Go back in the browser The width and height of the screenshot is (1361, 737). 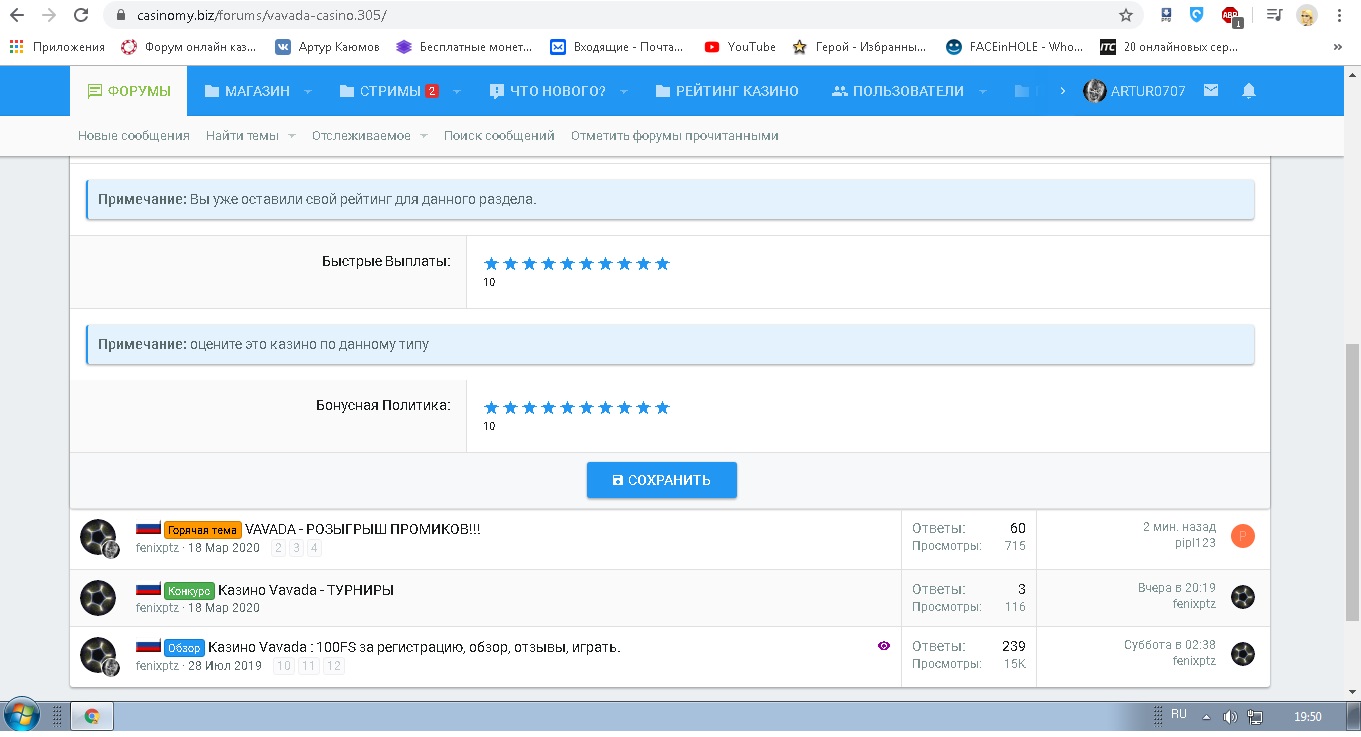pos(16,15)
